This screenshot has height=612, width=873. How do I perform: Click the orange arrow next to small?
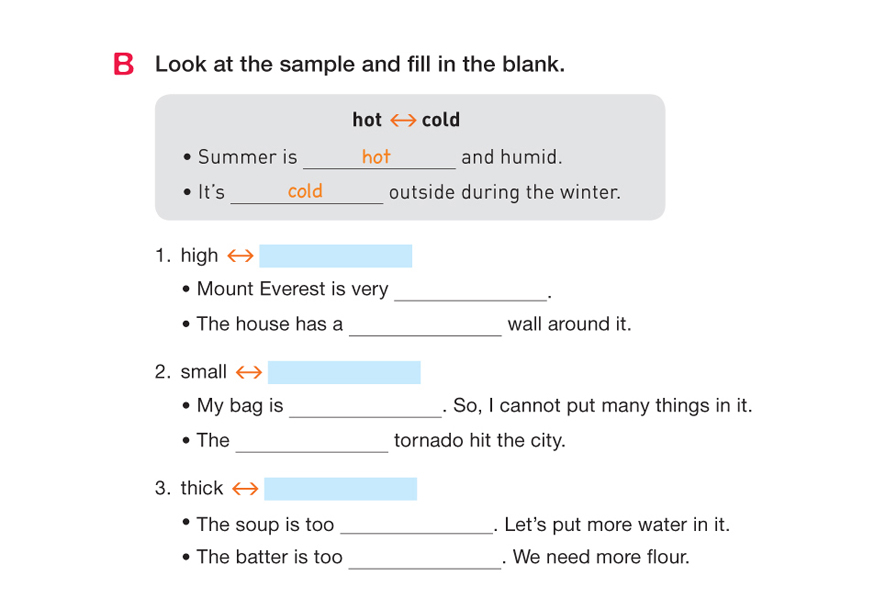tap(248, 373)
